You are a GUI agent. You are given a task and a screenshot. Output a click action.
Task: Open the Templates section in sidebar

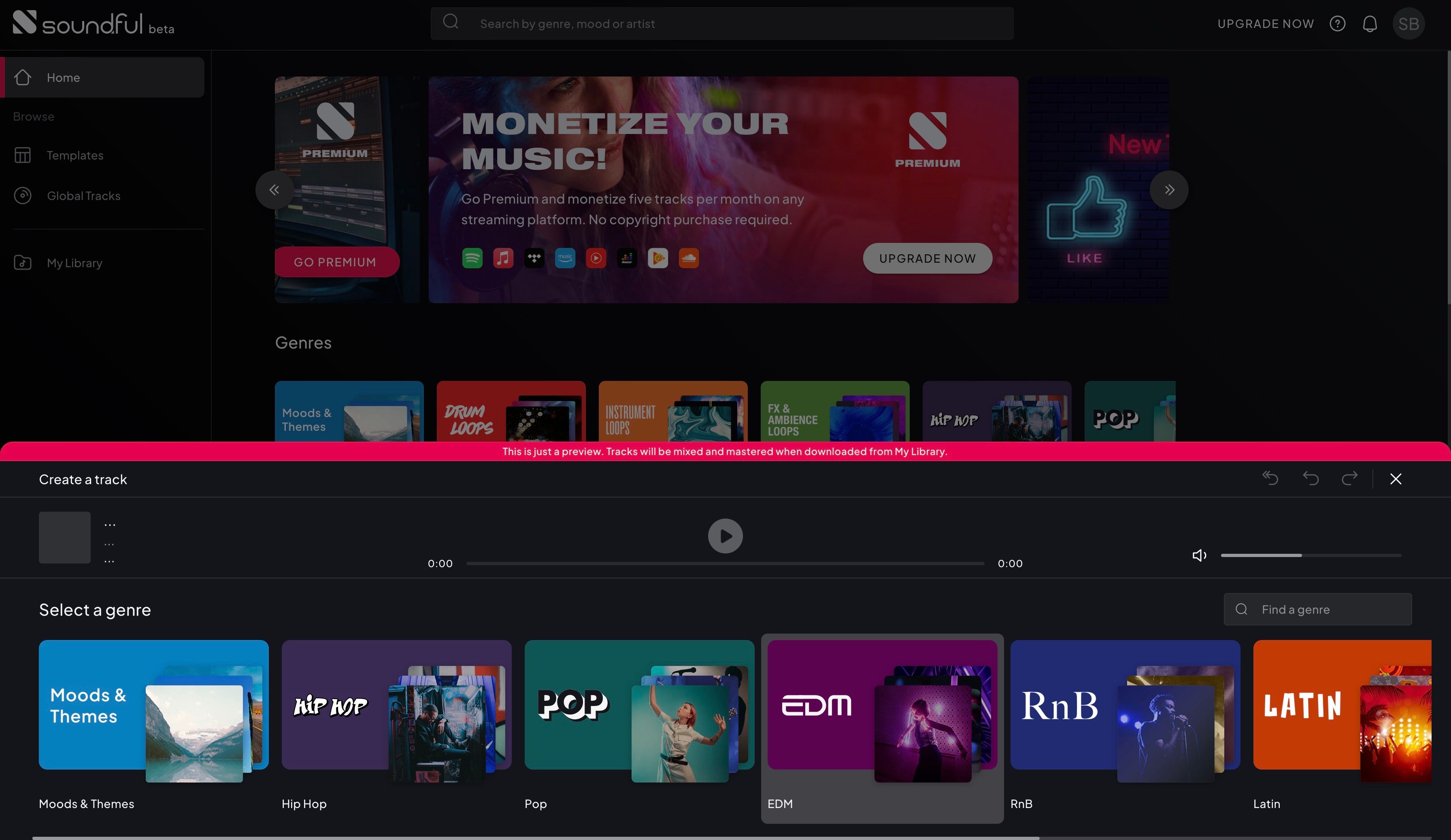click(x=75, y=155)
